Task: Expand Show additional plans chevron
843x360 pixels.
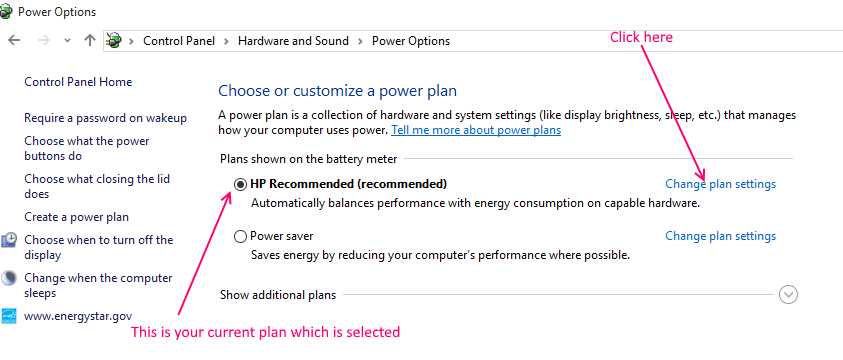Action: (x=788, y=294)
